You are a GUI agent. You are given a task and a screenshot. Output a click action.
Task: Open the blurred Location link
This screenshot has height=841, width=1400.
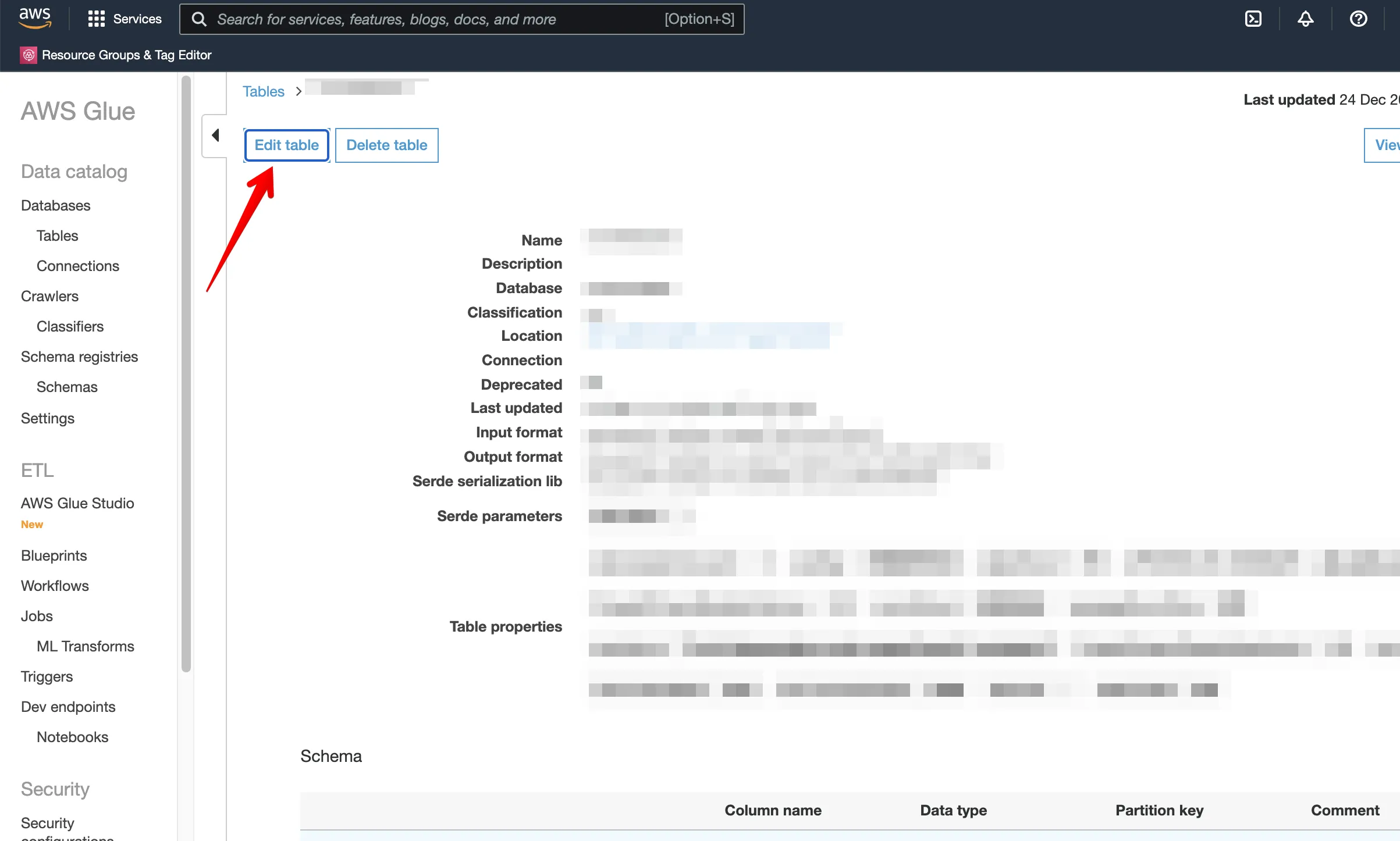pyautogui.click(x=709, y=336)
